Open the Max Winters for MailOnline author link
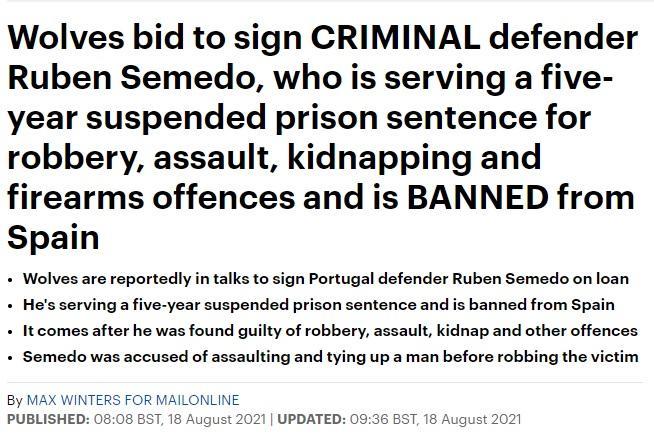 pyautogui.click(x=133, y=400)
